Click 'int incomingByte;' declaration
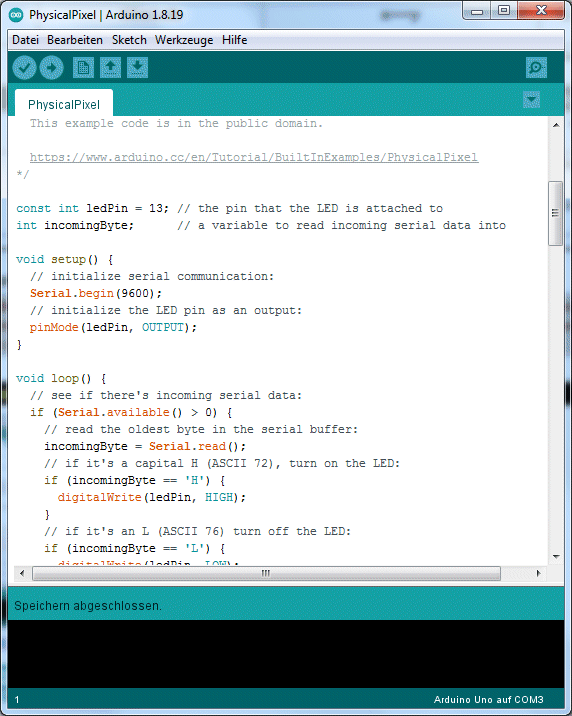572x716 pixels. pyautogui.click(x=75, y=225)
